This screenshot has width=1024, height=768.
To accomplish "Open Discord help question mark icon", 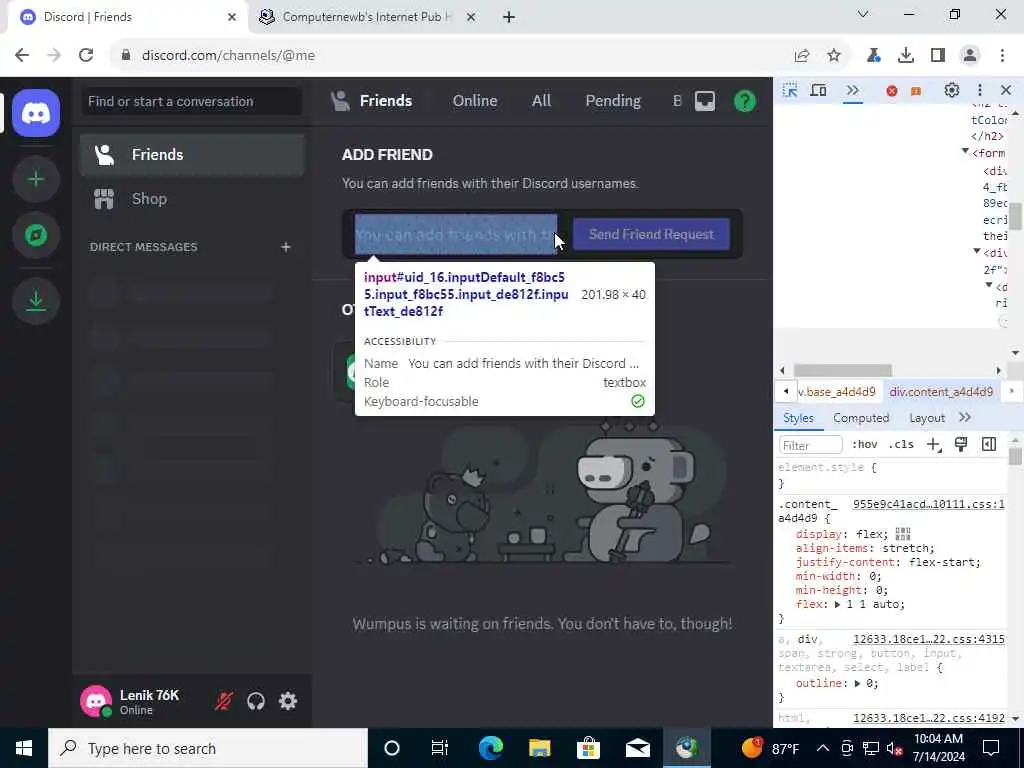I will tap(744, 101).
